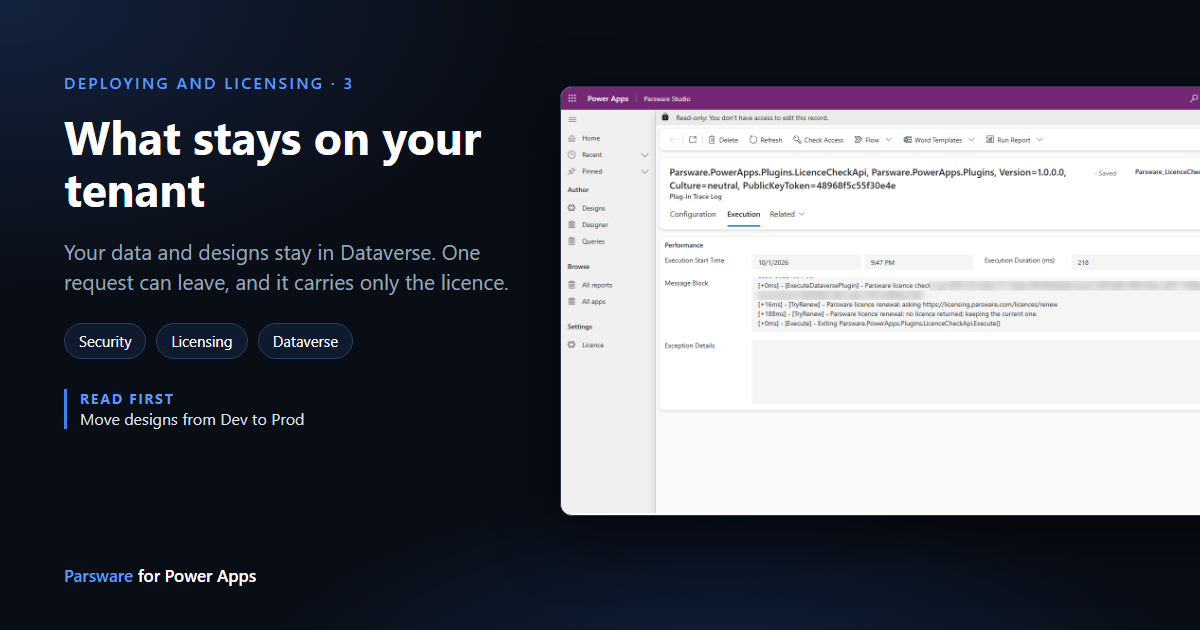1200x630 pixels.
Task: Click the Run Report command
Action: coord(1009,140)
